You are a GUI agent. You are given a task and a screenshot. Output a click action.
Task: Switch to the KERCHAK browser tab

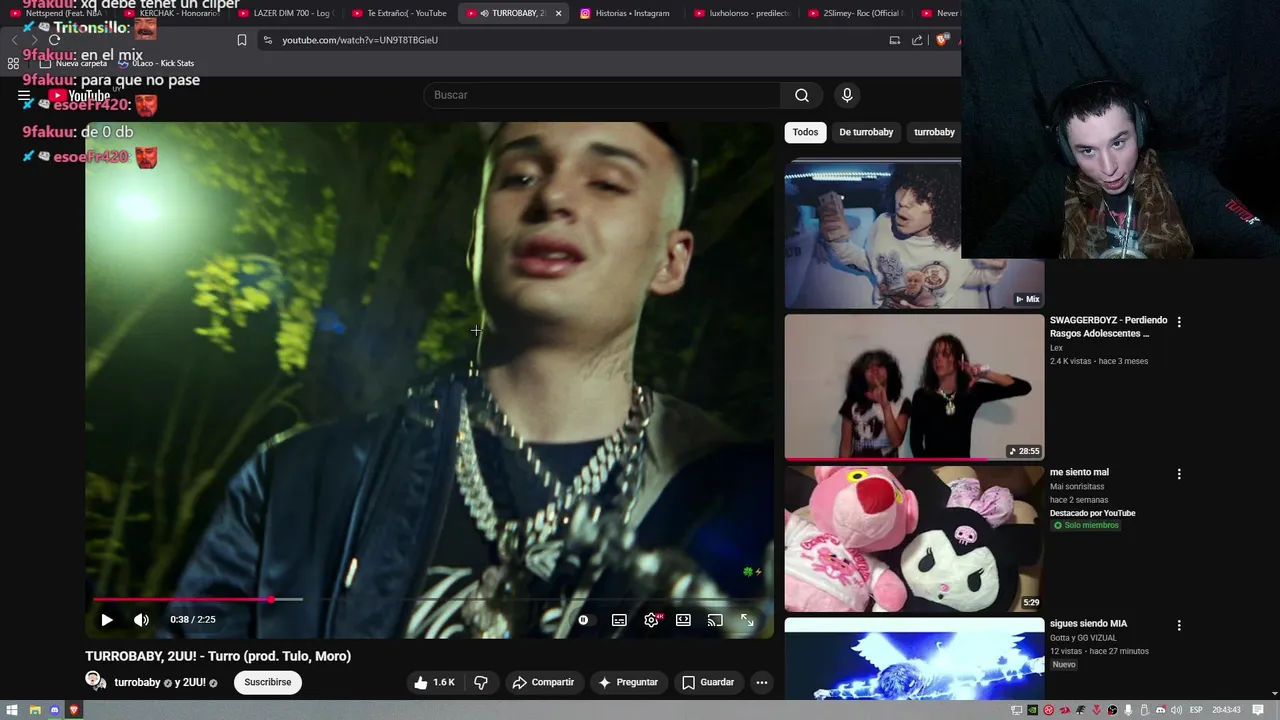point(171,13)
